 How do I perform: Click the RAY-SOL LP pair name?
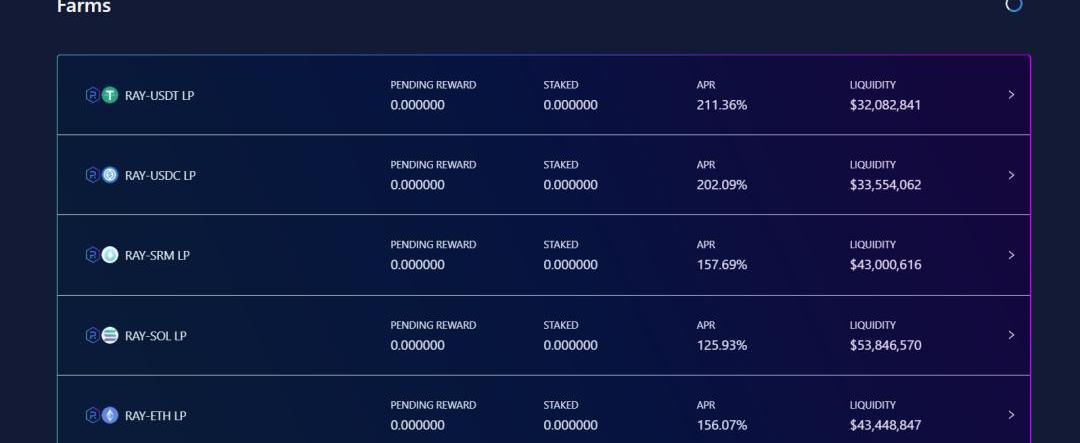coord(156,336)
